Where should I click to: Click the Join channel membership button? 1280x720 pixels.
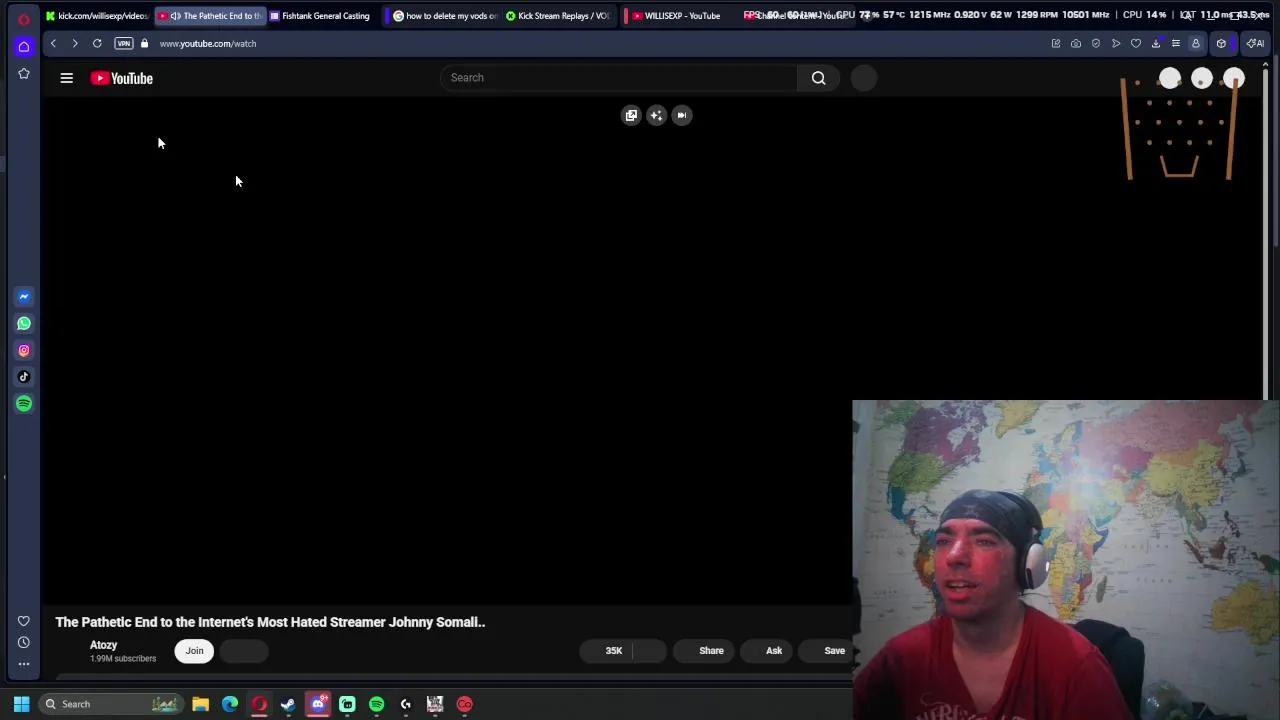tap(194, 651)
